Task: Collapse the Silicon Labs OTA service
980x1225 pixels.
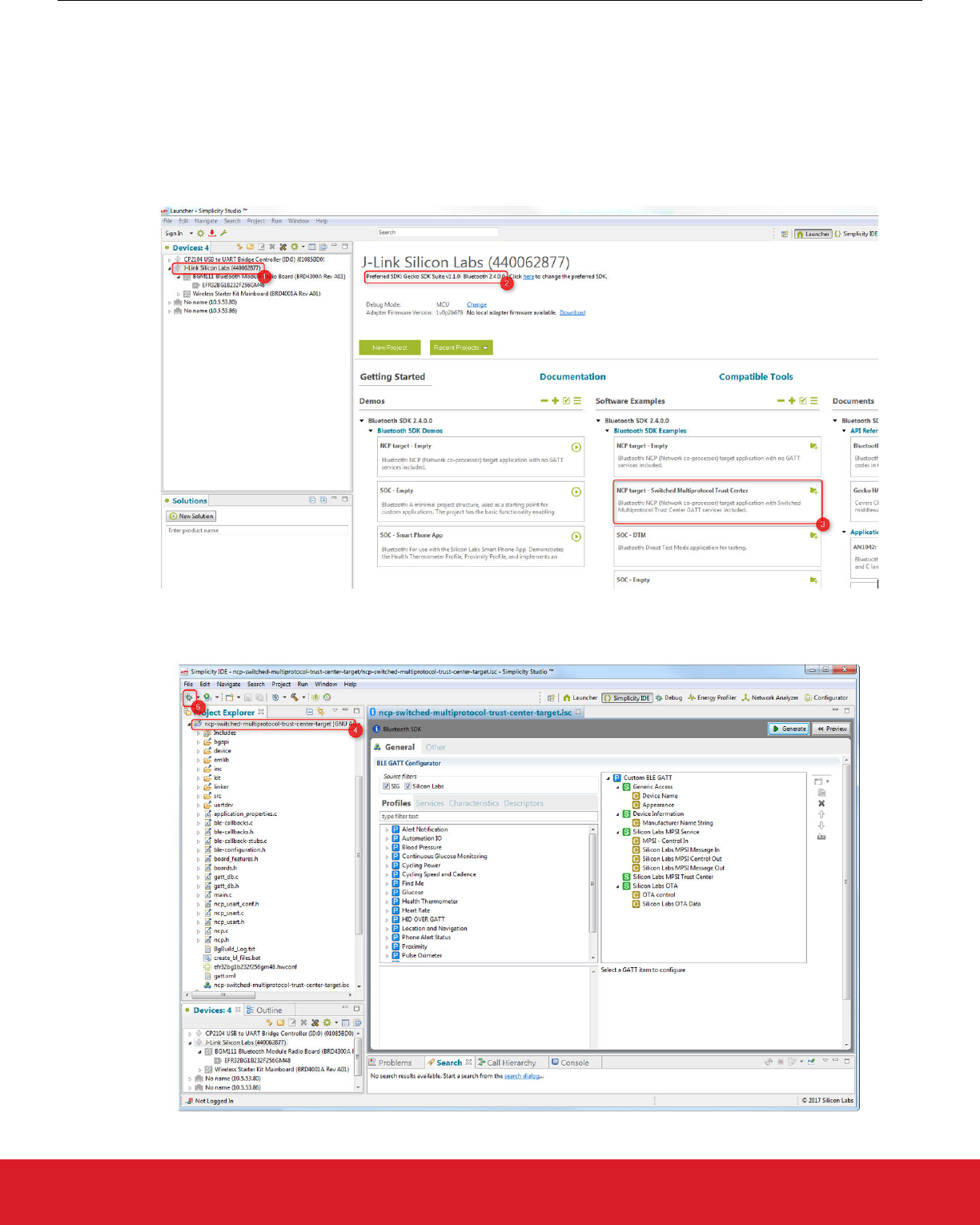Action: tap(617, 886)
